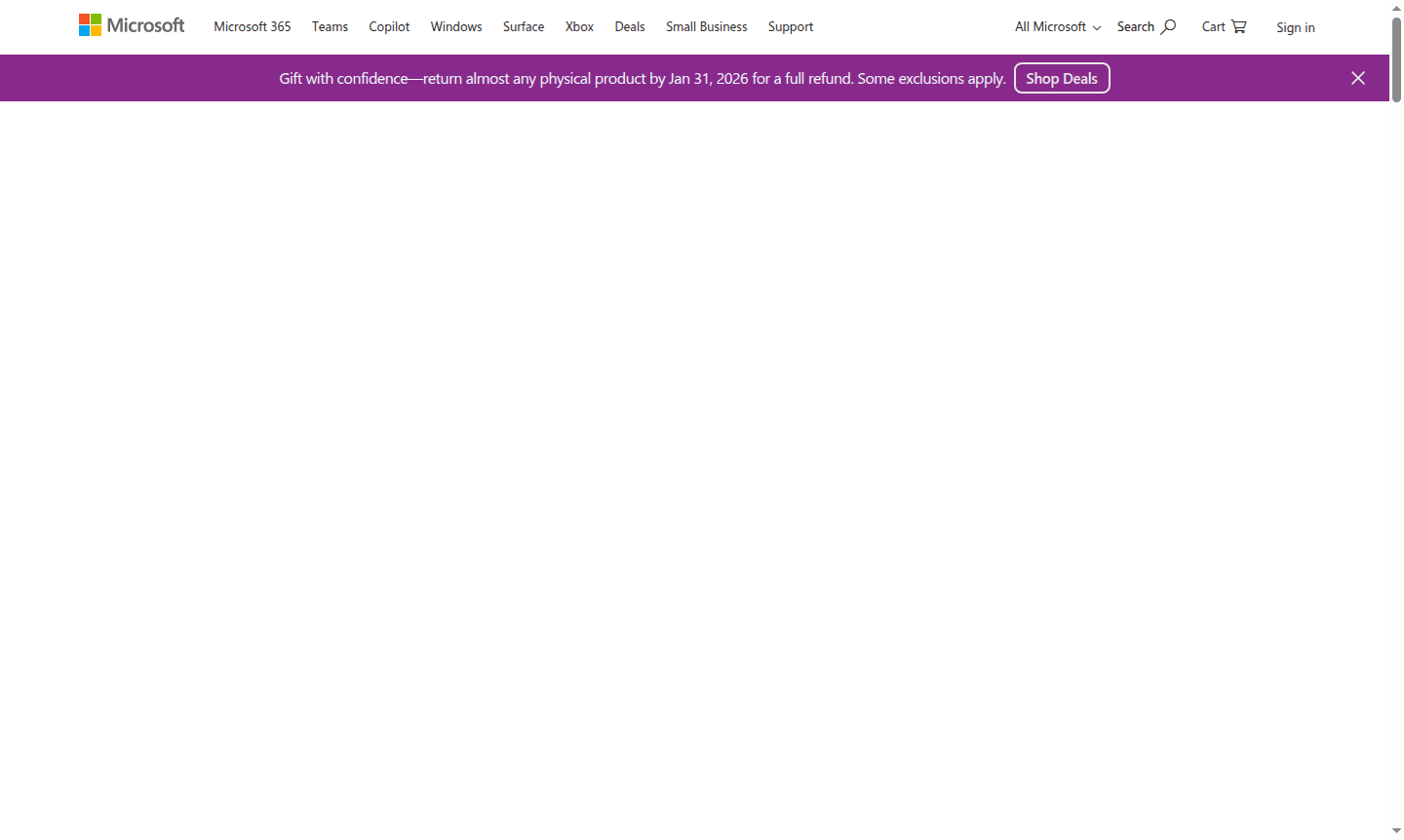Click the Search magnifier icon

(x=1167, y=25)
